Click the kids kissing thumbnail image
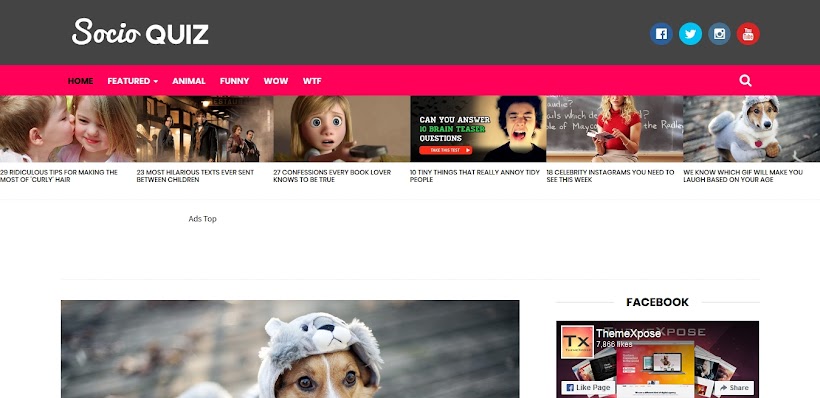This screenshot has width=820, height=398. (x=68, y=129)
